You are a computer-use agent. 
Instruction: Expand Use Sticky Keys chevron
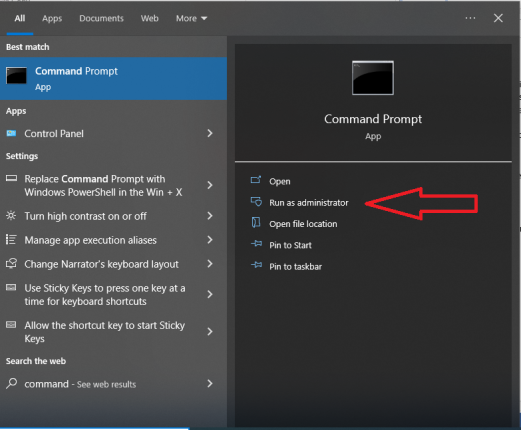(210, 295)
